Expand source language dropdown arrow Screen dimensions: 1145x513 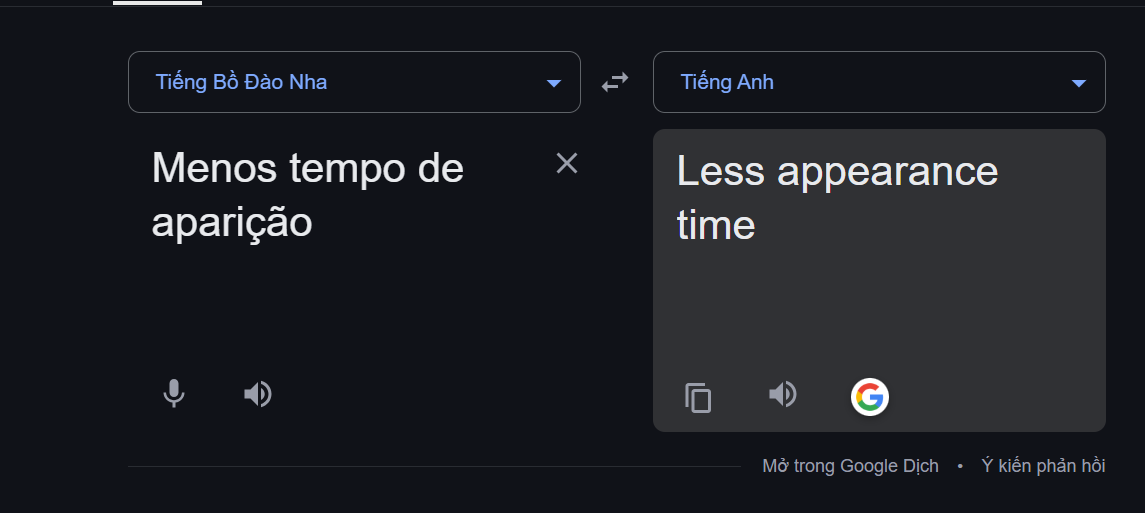(554, 83)
